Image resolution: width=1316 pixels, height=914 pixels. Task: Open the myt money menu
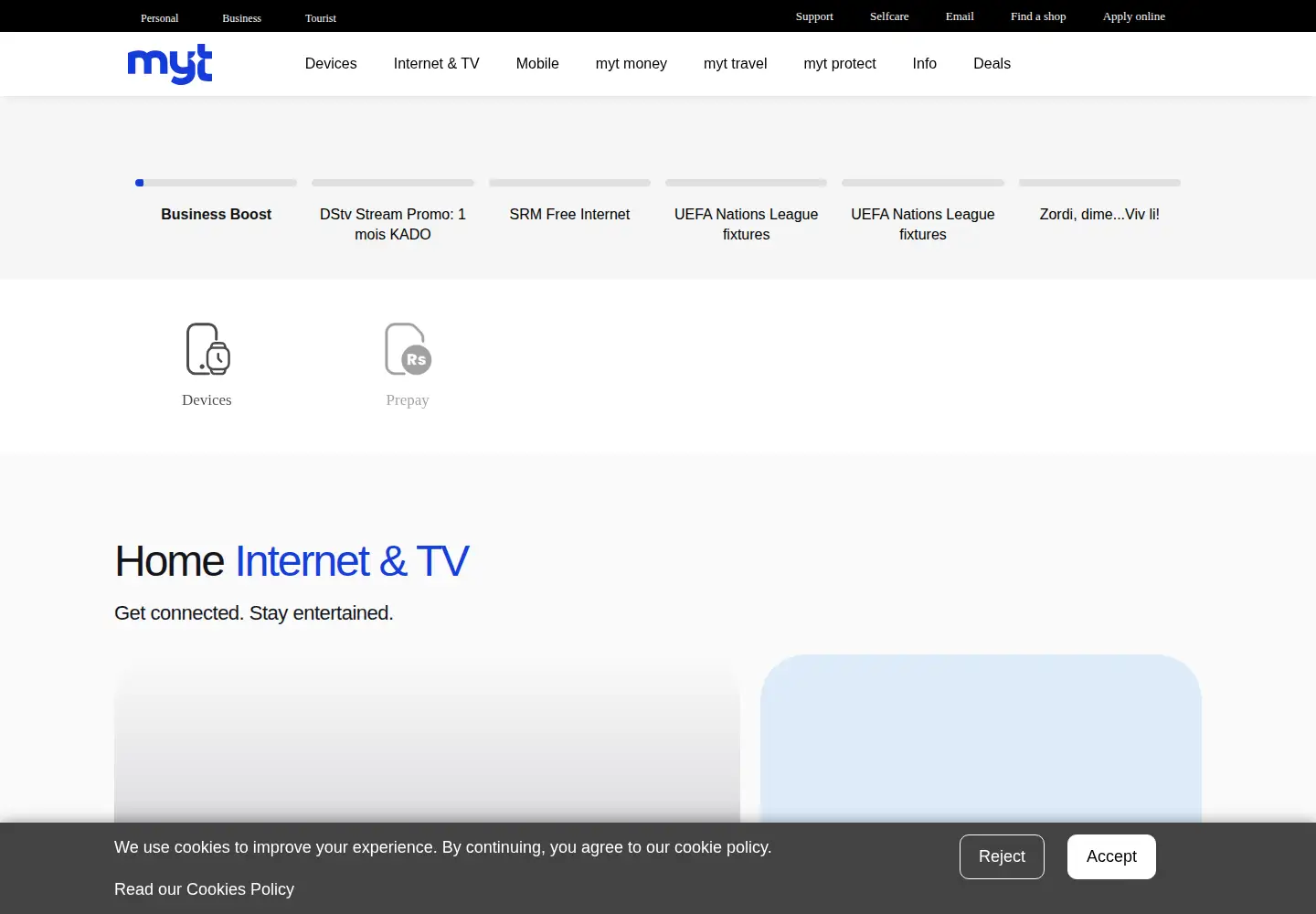(x=631, y=64)
